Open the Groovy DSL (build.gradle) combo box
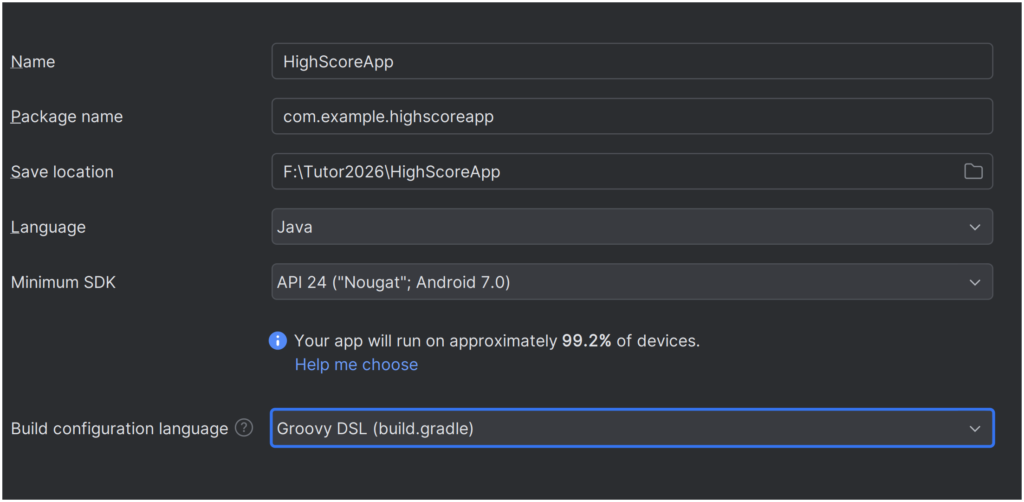The width and height of the screenshot is (1024, 502). point(620,429)
